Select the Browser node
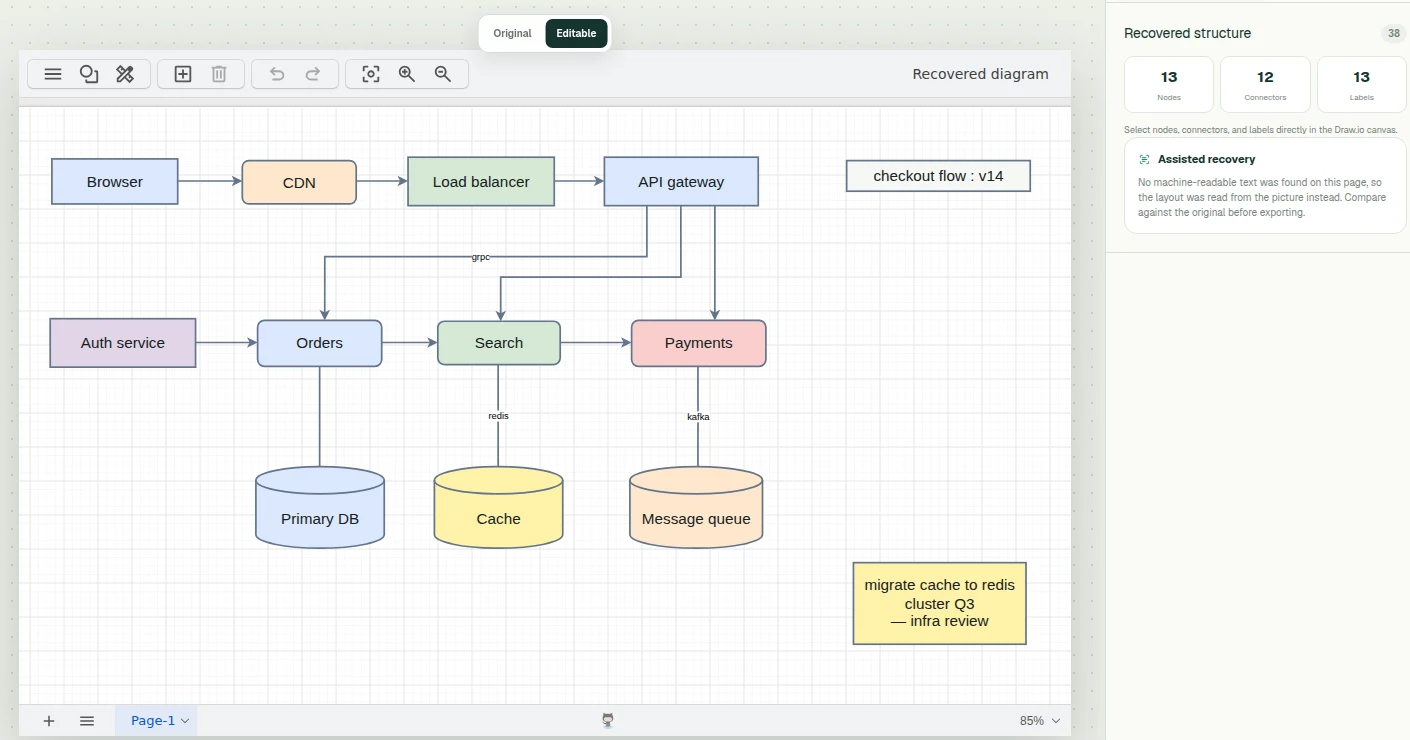 click(115, 182)
